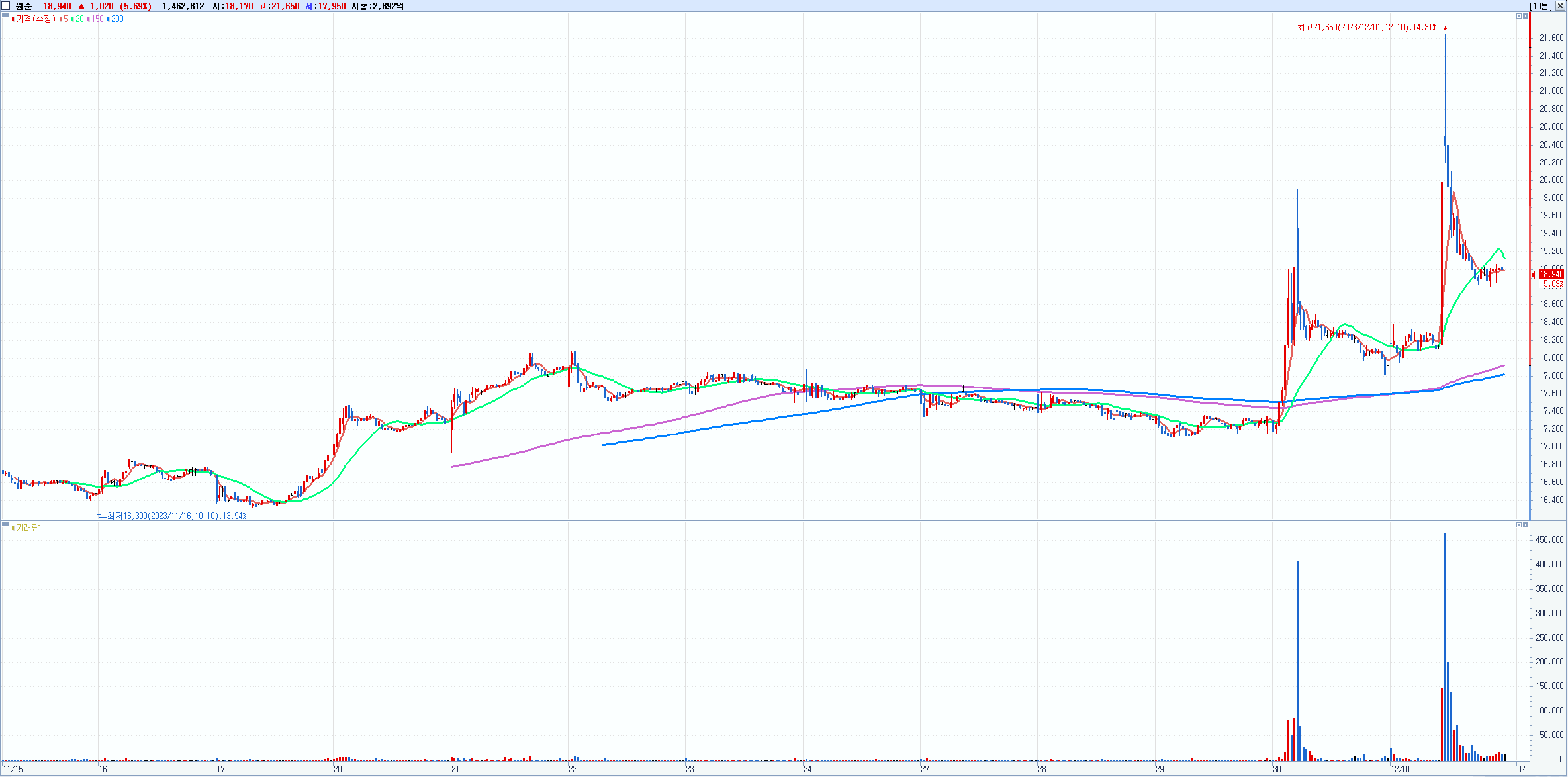Image resolution: width=1568 pixels, height=777 pixels.
Task: Tick the checkbox beside 원준 stock name
Action: 6,6
